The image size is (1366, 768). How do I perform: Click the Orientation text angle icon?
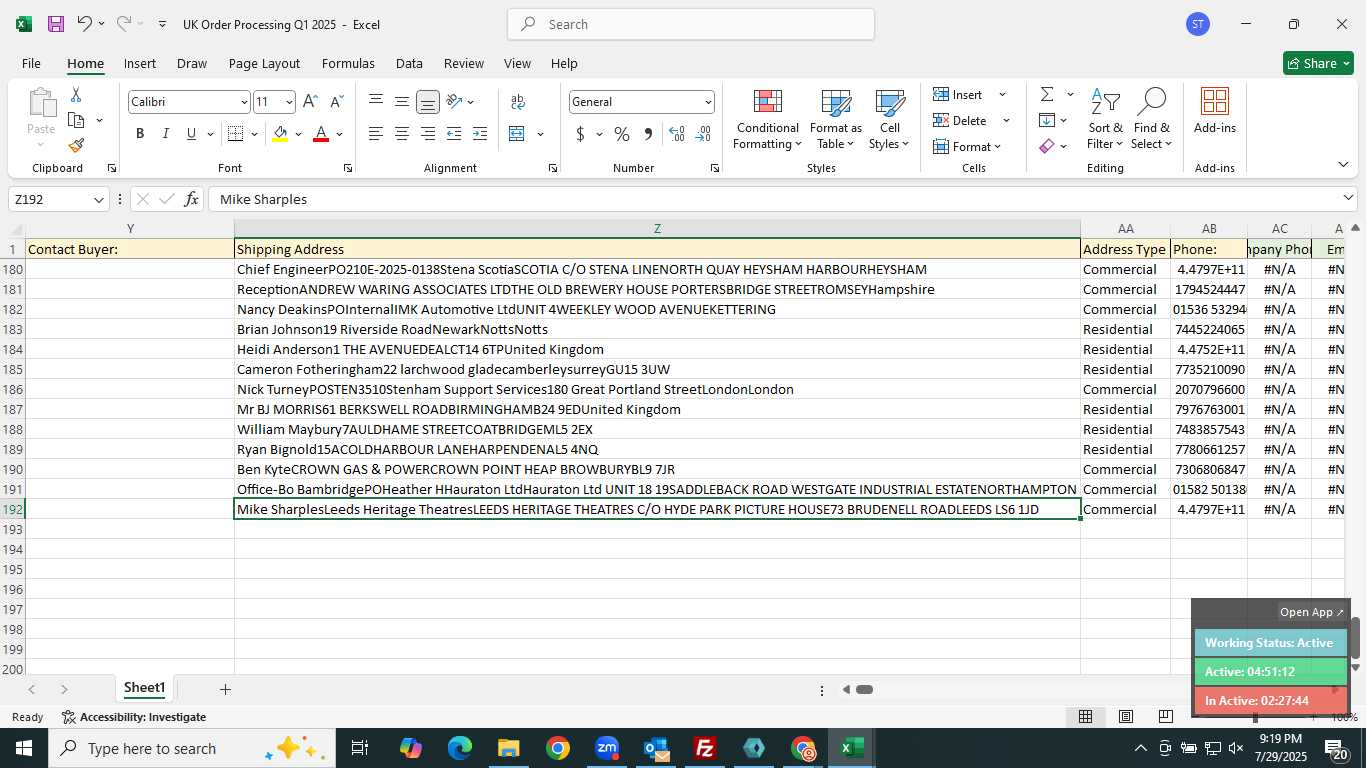(454, 102)
